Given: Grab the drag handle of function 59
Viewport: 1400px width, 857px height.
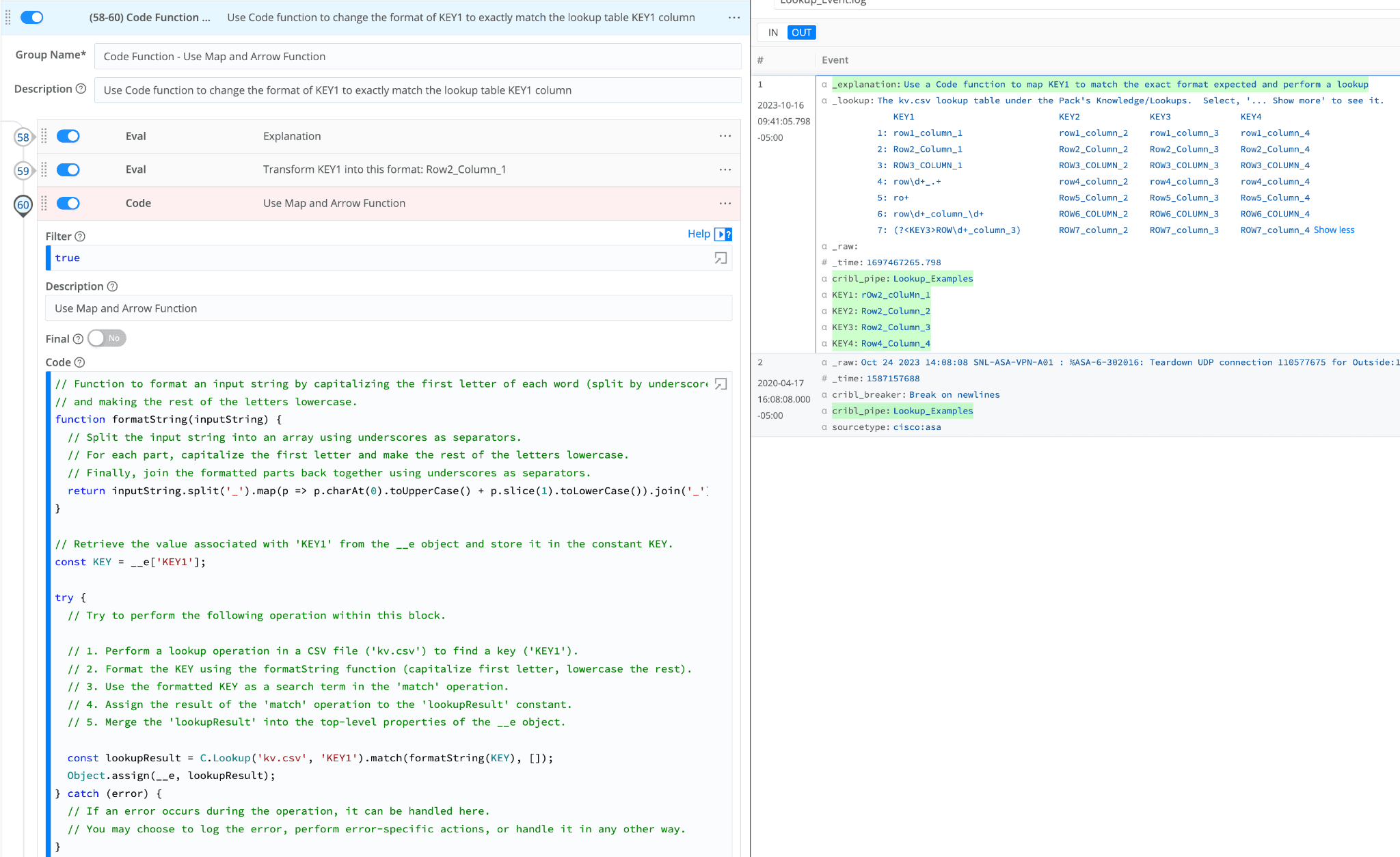Looking at the screenshot, I should (x=44, y=169).
